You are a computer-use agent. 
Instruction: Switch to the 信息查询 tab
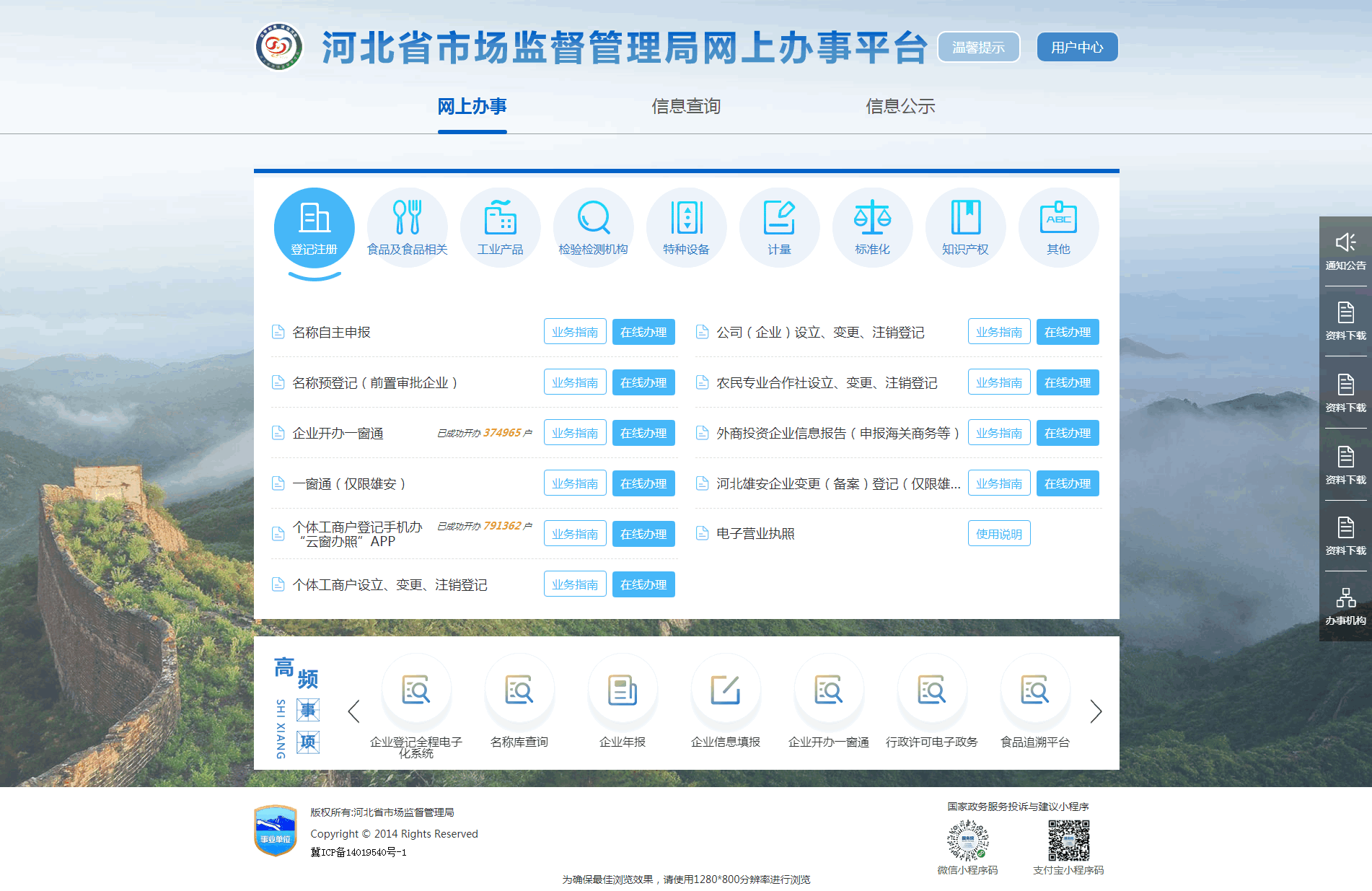[686, 107]
